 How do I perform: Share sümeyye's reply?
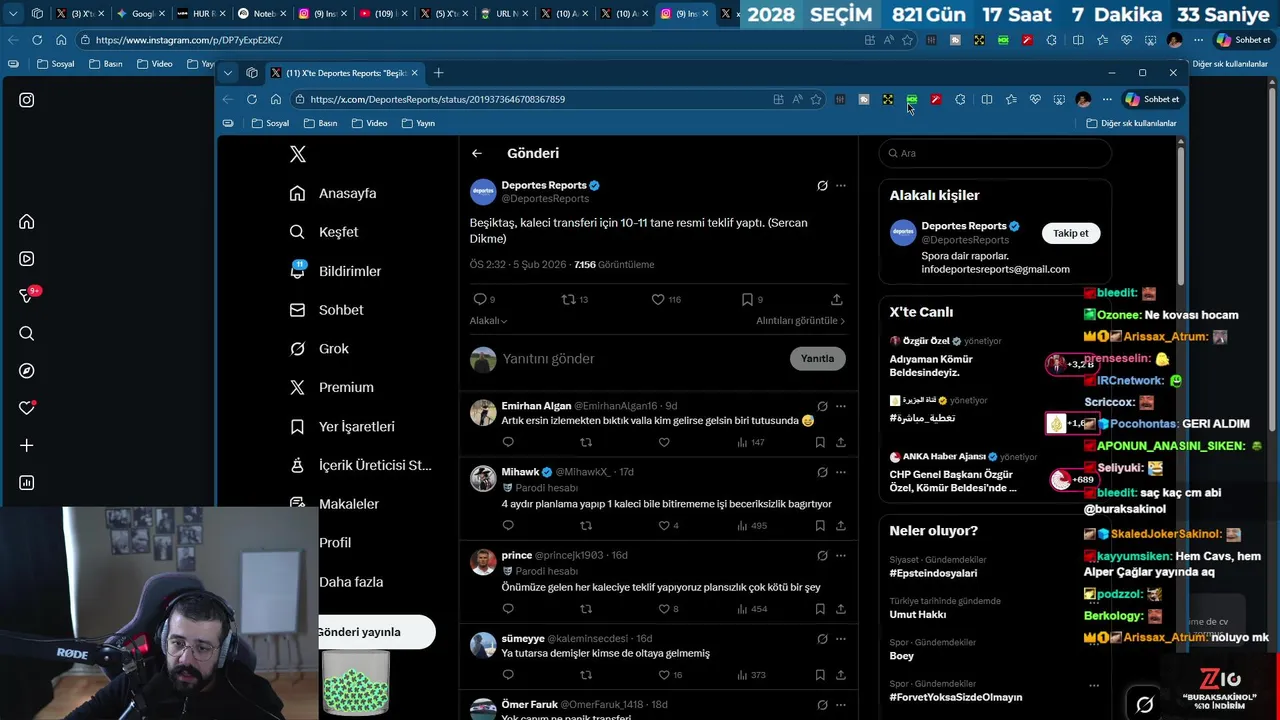tap(840, 675)
